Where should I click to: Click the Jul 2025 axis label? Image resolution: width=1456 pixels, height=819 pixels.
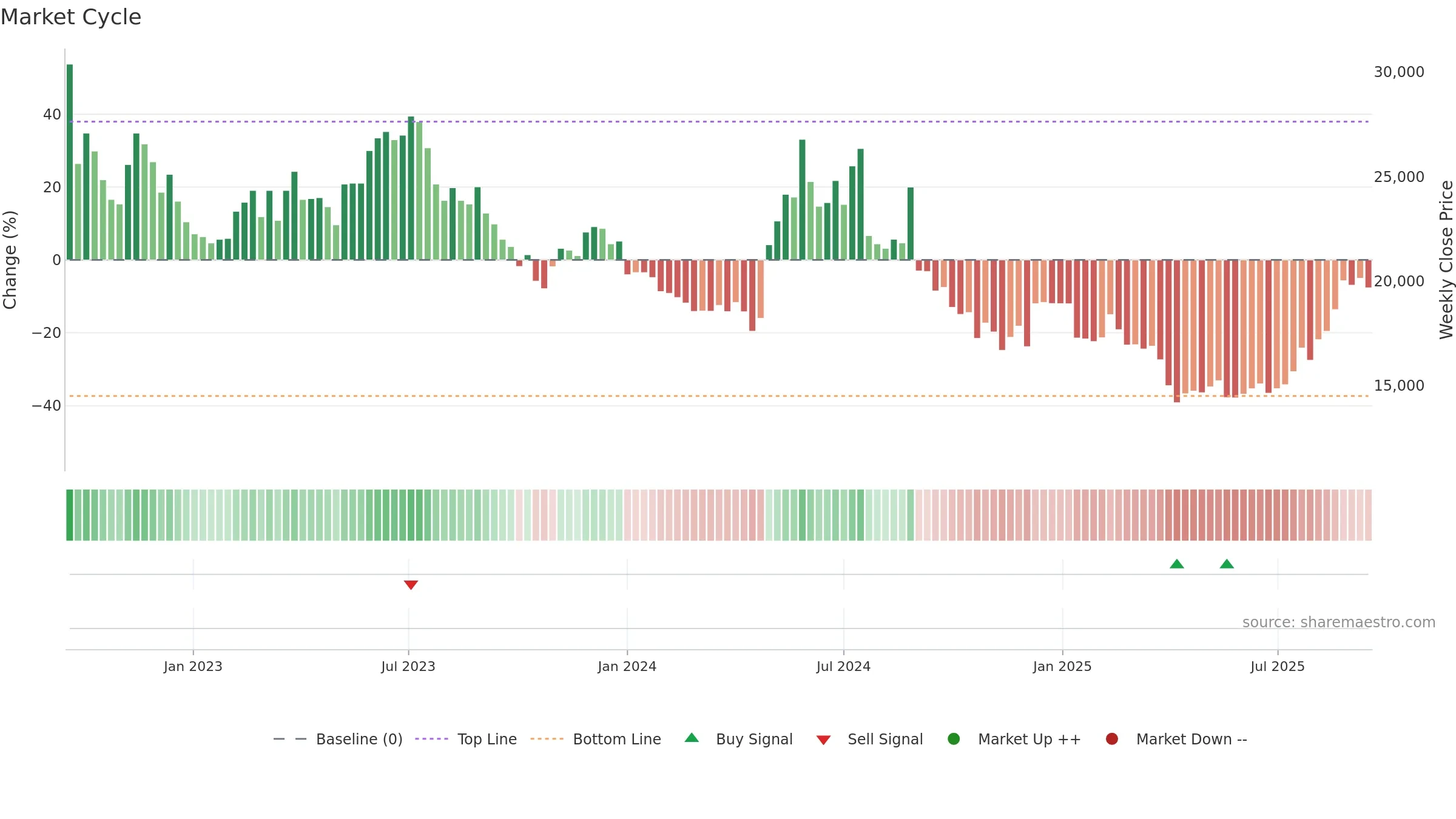click(1278, 666)
